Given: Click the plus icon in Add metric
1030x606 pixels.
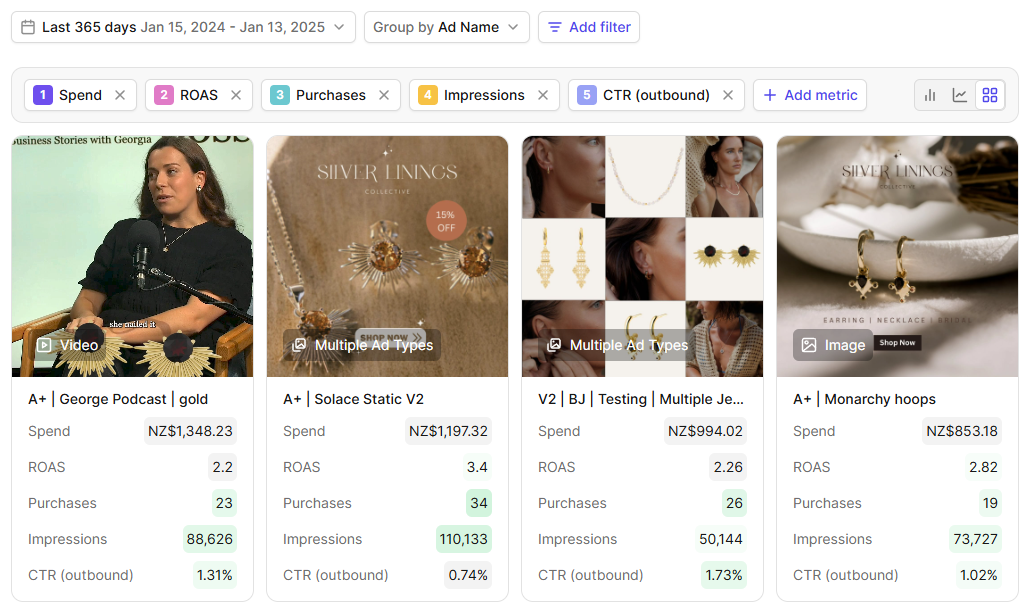Looking at the screenshot, I should pos(770,95).
